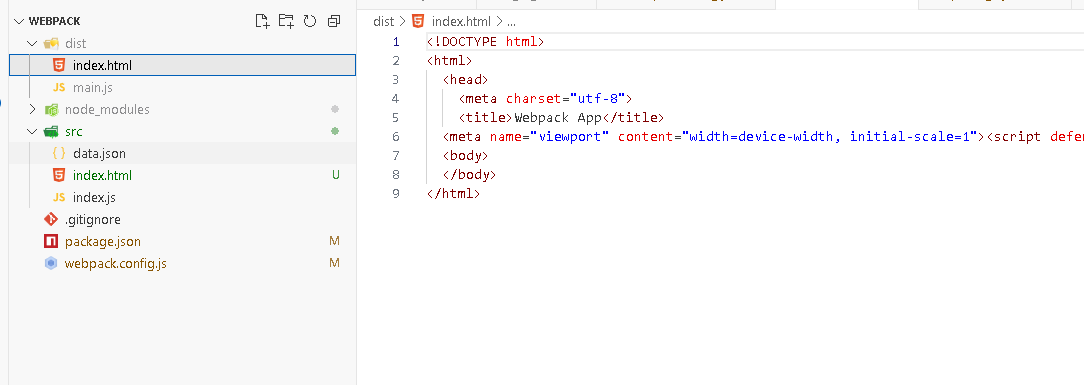Click the opening html tag on line 2
The width and height of the screenshot is (1084, 385).
450,61
